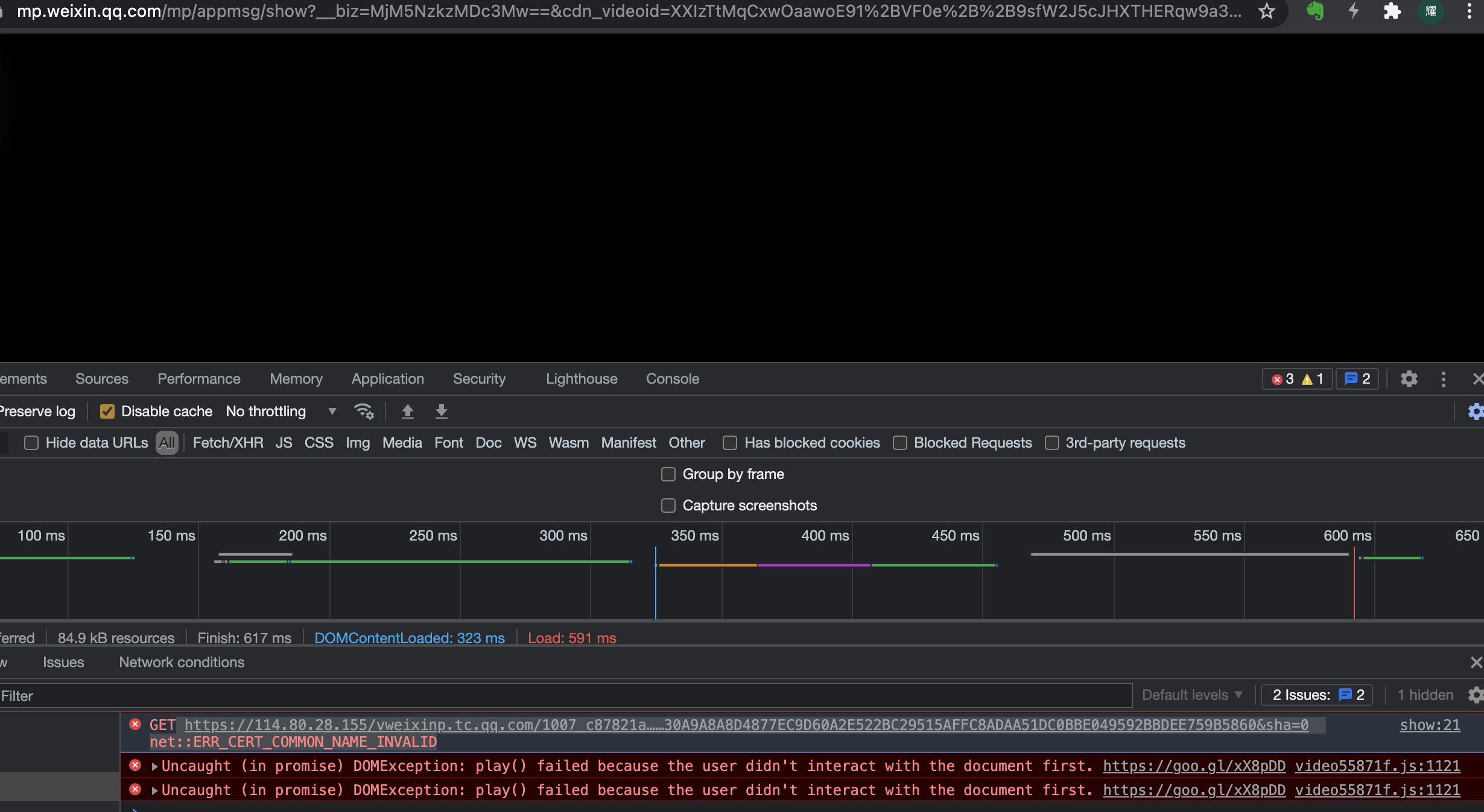The image size is (1484, 812).
Task: Open the No throttling dropdown
Action: pos(281,411)
